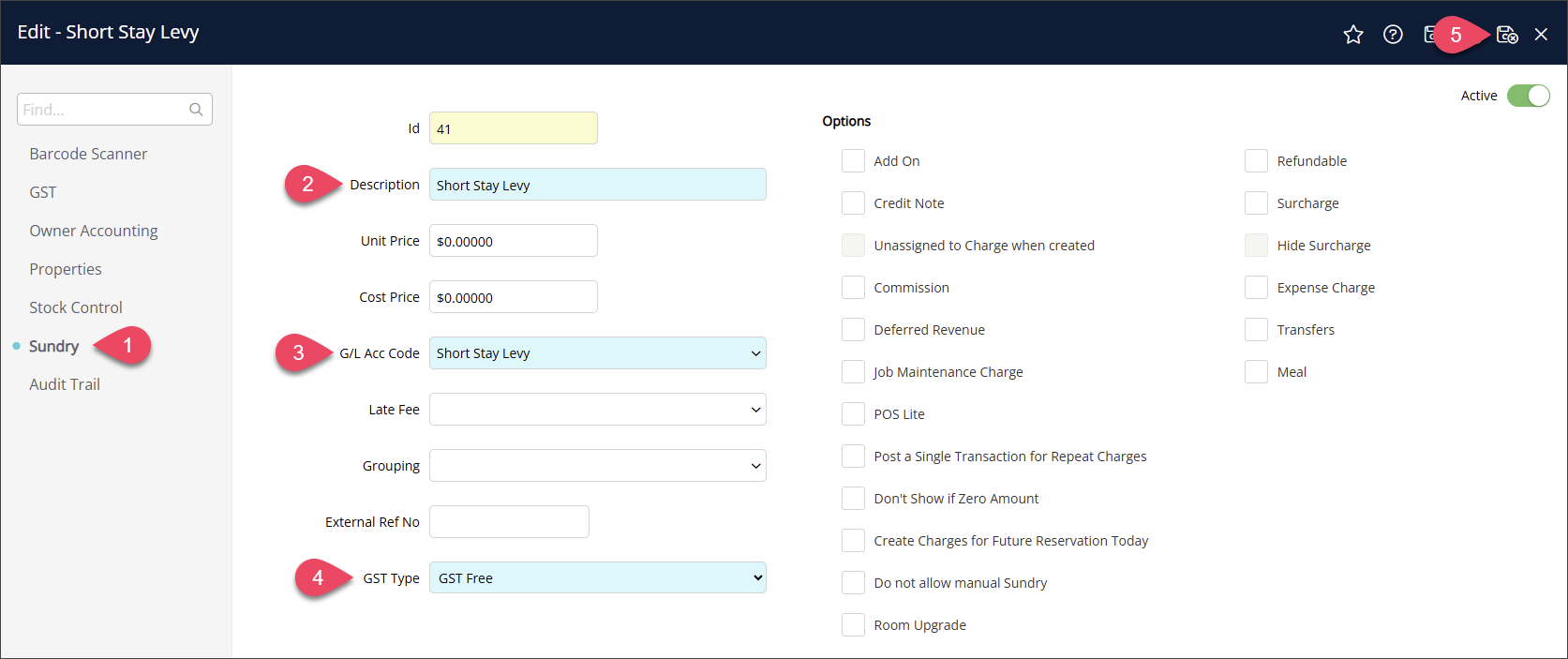Enable the Surcharge checkbox
The height and width of the screenshot is (659, 1568).
pos(1256,203)
